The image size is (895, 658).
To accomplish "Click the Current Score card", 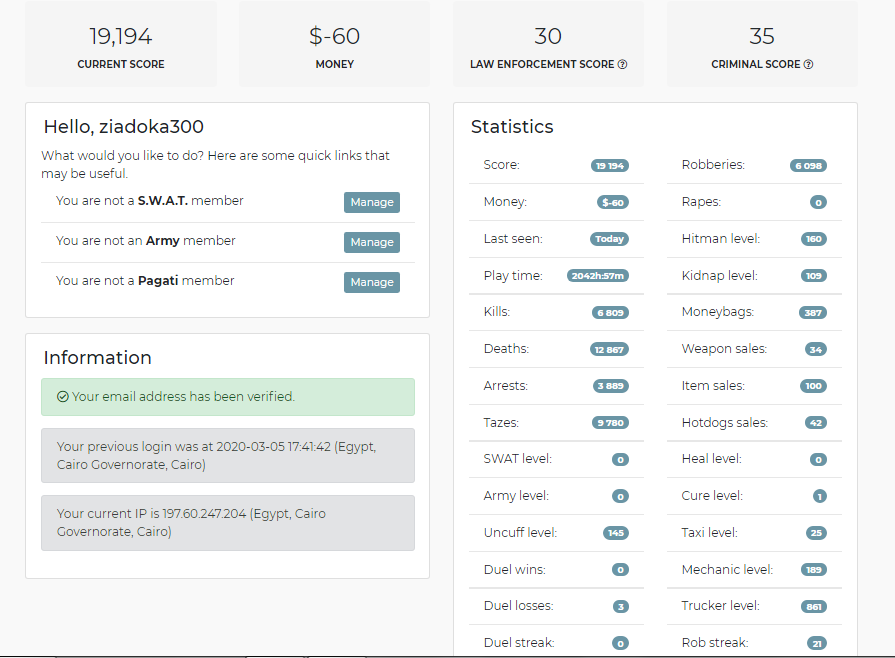I will coord(121,44).
